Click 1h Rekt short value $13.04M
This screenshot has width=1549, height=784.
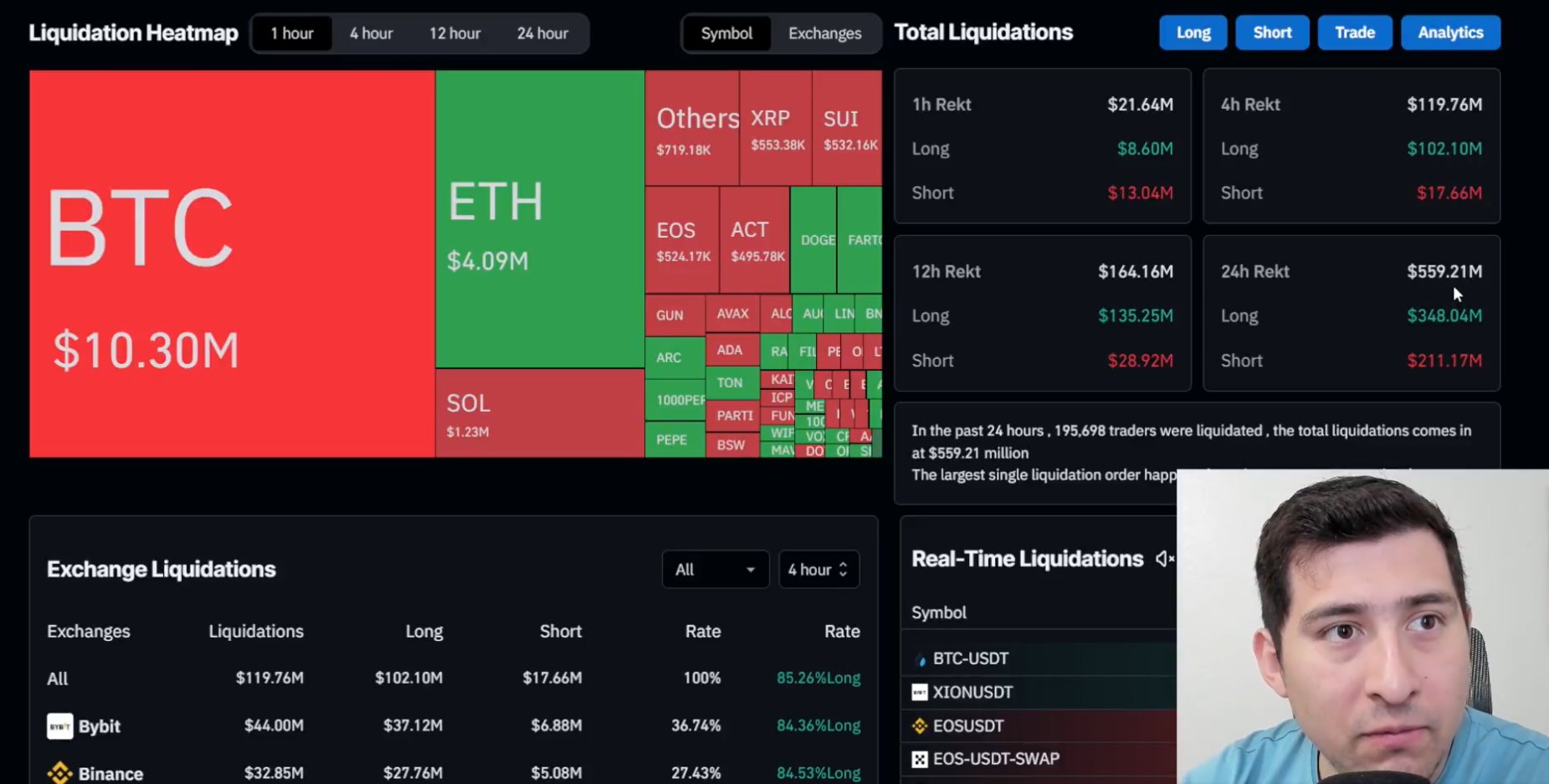(1140, 193)
